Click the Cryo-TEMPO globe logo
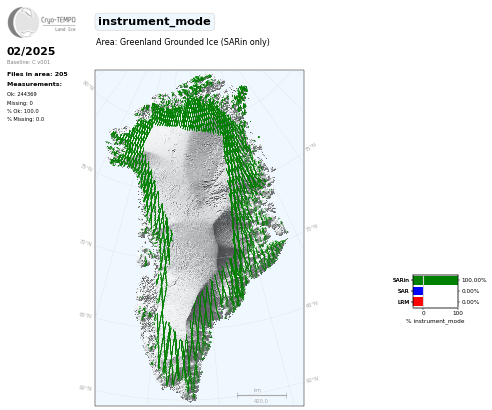The width and height of the screenshot is (492, 410). point(23,22)
